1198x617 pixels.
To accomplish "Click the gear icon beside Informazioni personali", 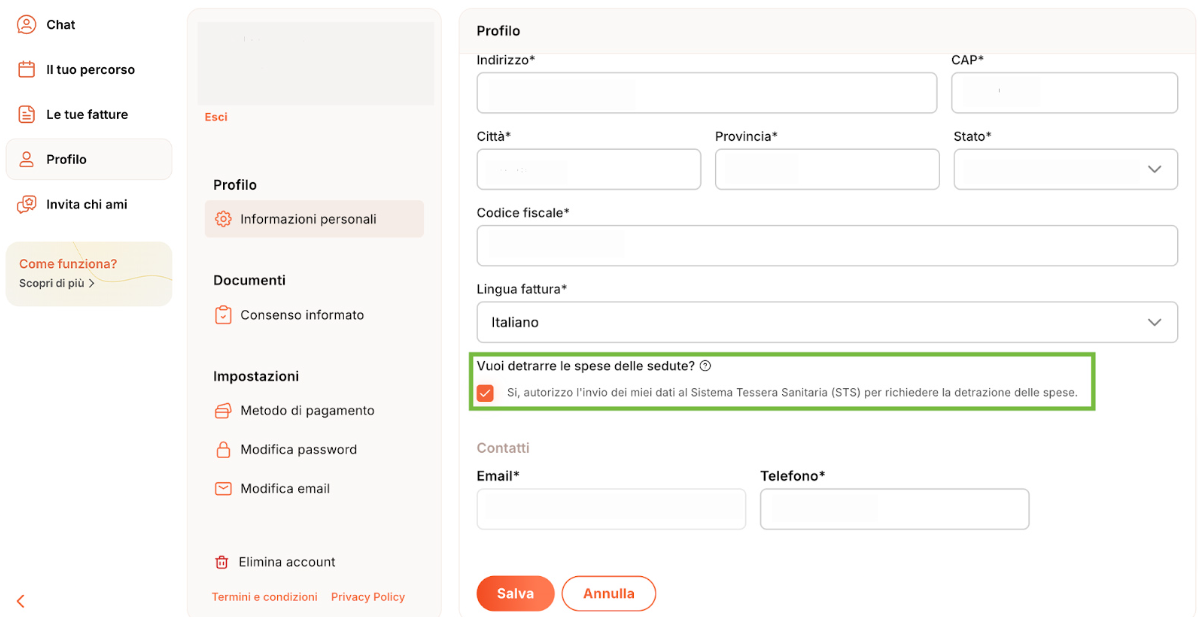I will point(223,219).
